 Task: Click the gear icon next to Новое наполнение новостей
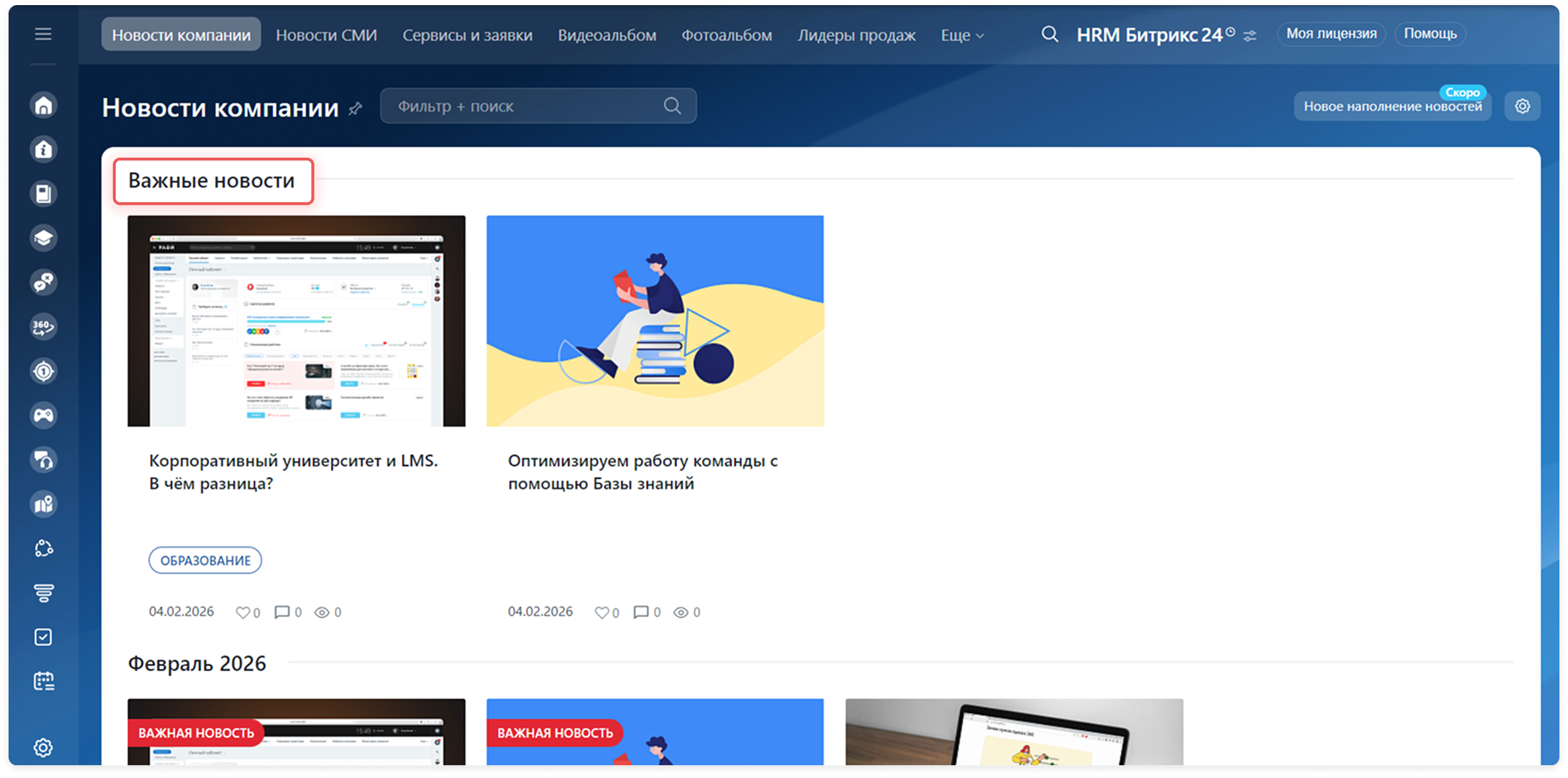click(x=1523, y=106)
